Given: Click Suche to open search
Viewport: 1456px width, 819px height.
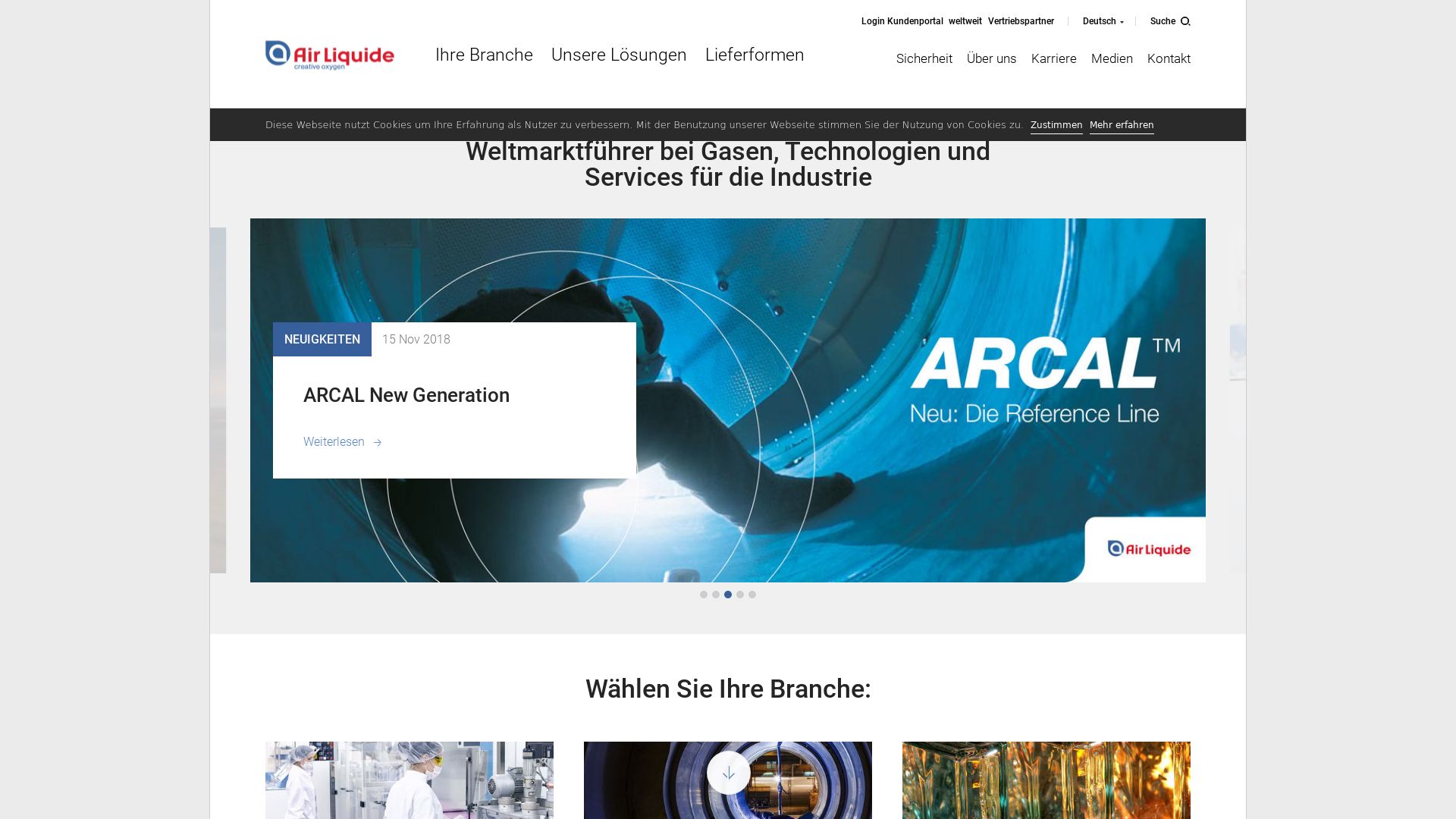Looking at the screenshot, I should 1163,21.
